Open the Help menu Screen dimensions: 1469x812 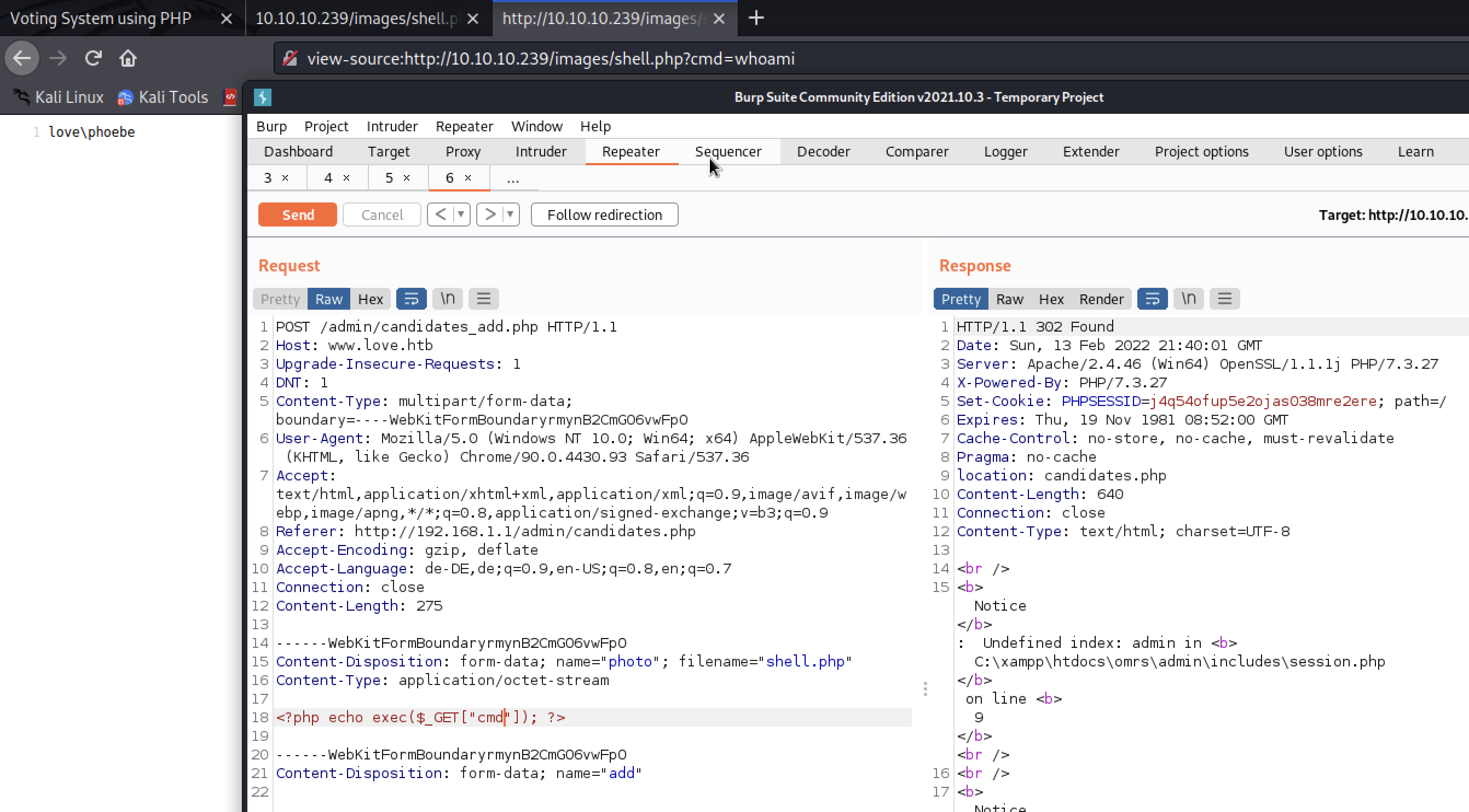[595, 126]
